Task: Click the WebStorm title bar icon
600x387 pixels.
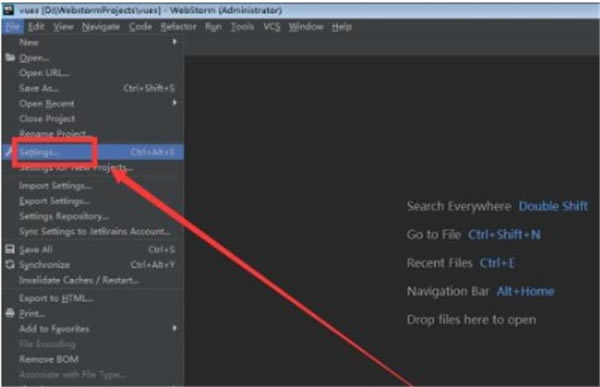Action: pos(8,10)
